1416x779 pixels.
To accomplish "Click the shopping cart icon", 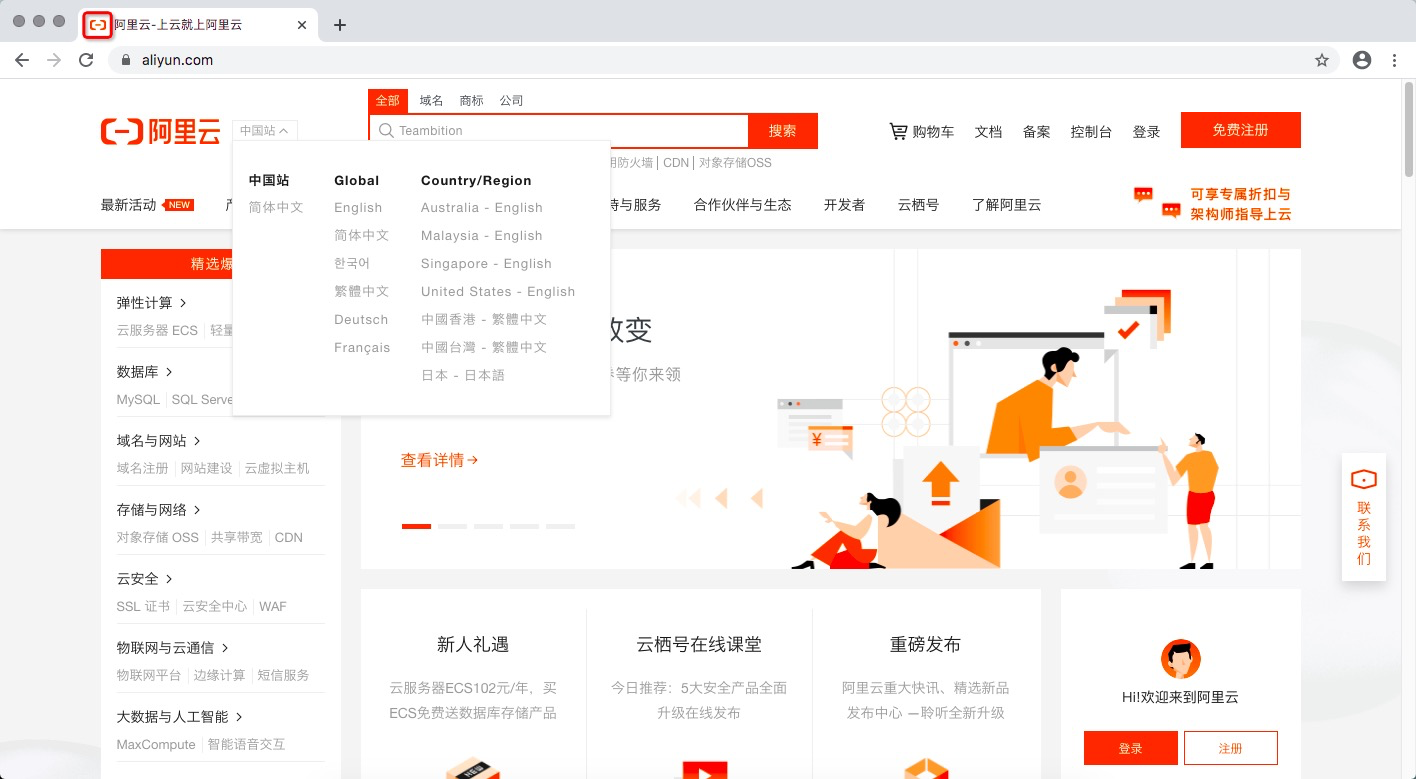I will 898,131.
